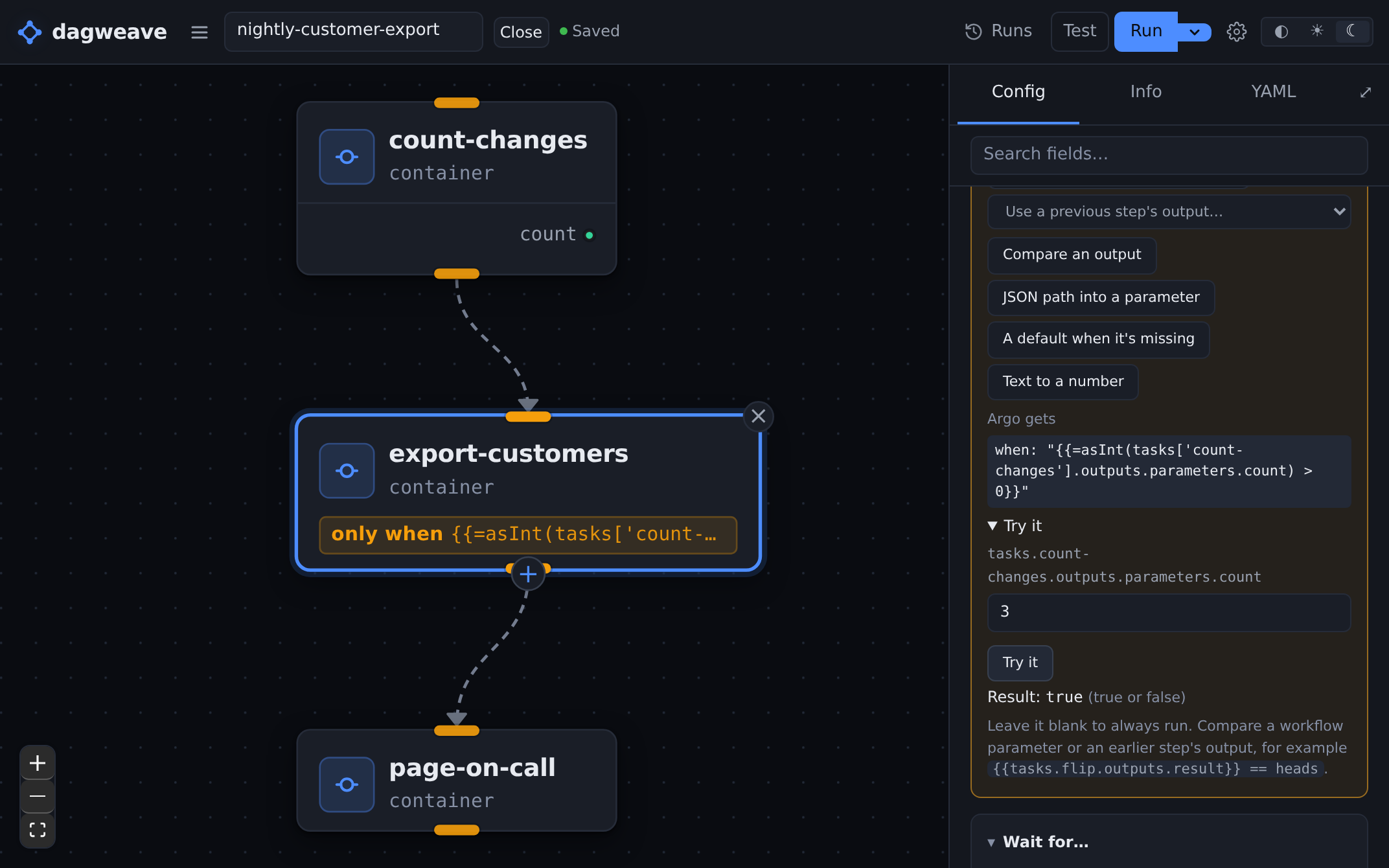
Task: Zoom out the canvas
Action: tap(38, 796)
